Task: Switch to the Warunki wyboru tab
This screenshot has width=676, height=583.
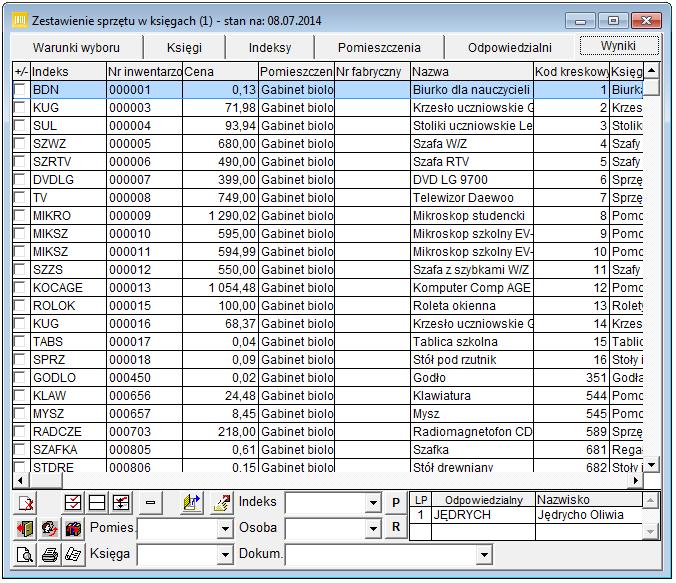Action: click(76, 47)
